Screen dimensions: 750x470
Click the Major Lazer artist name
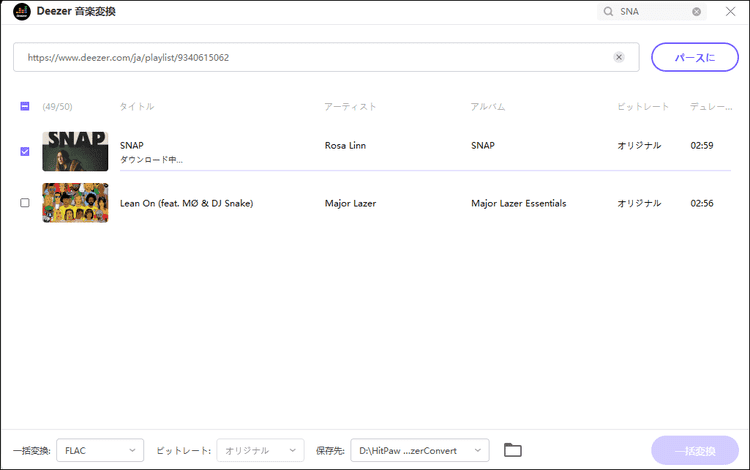pos(350,203)
